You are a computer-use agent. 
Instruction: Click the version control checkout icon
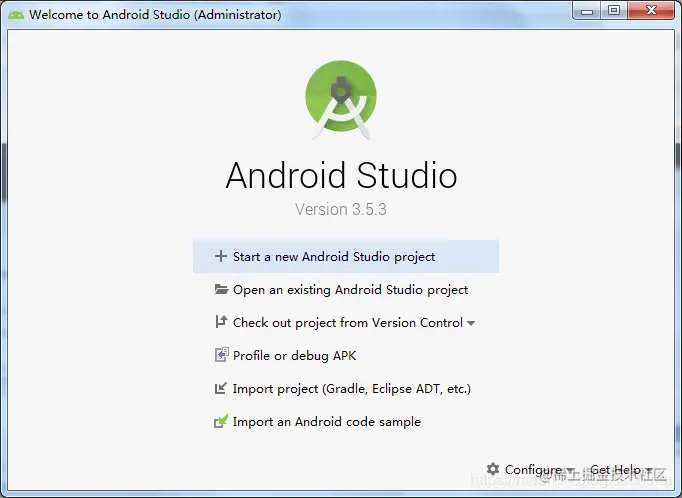[x=221, y=322]
